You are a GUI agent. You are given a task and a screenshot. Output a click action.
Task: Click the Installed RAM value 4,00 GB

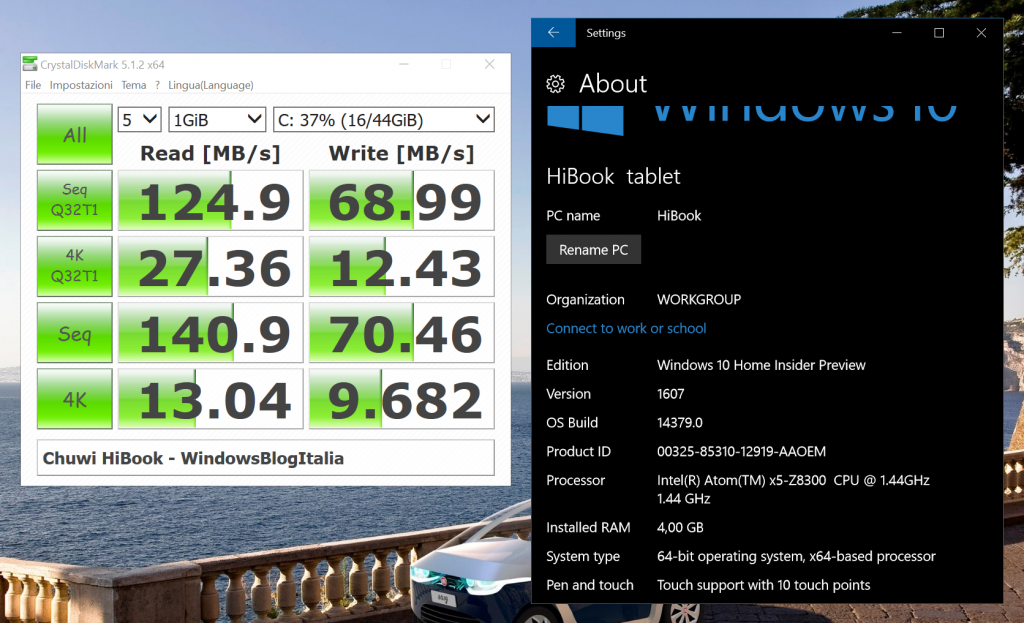[680, 527]
